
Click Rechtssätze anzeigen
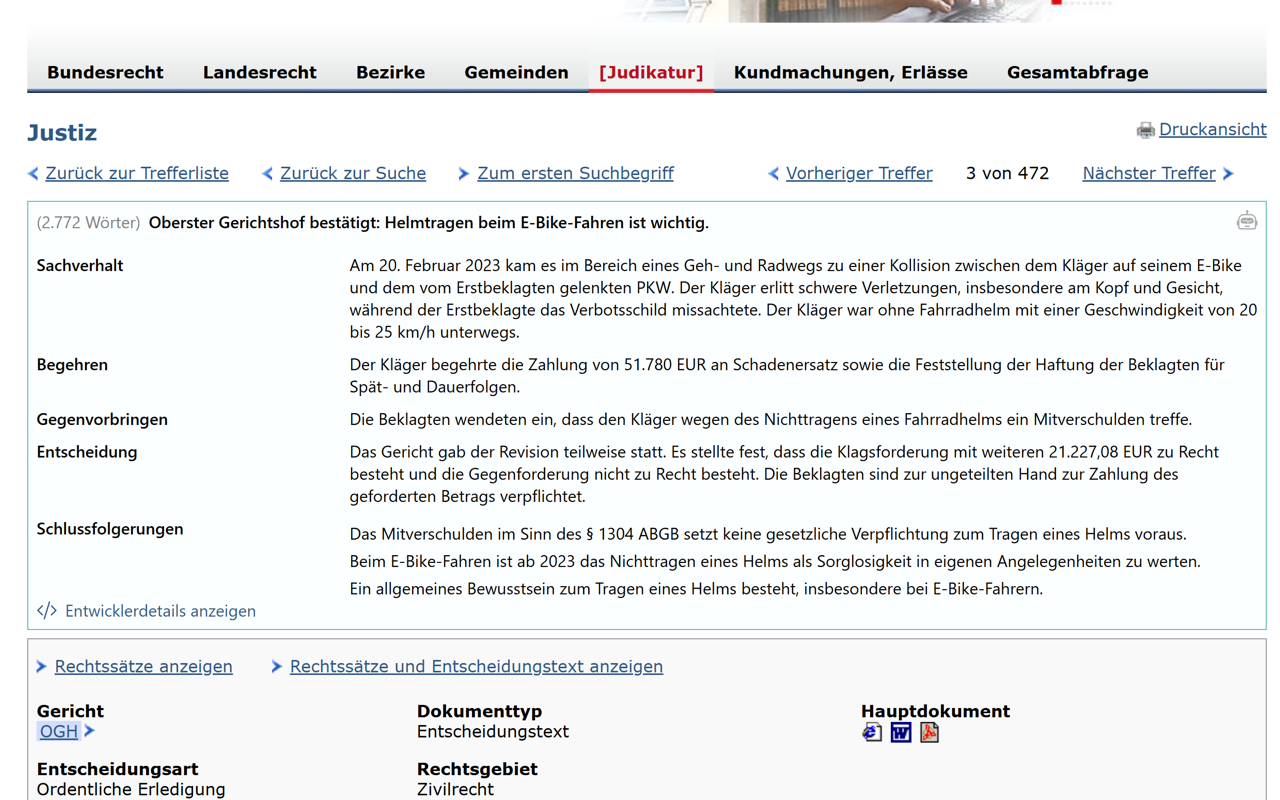click(x=144, y=666)
